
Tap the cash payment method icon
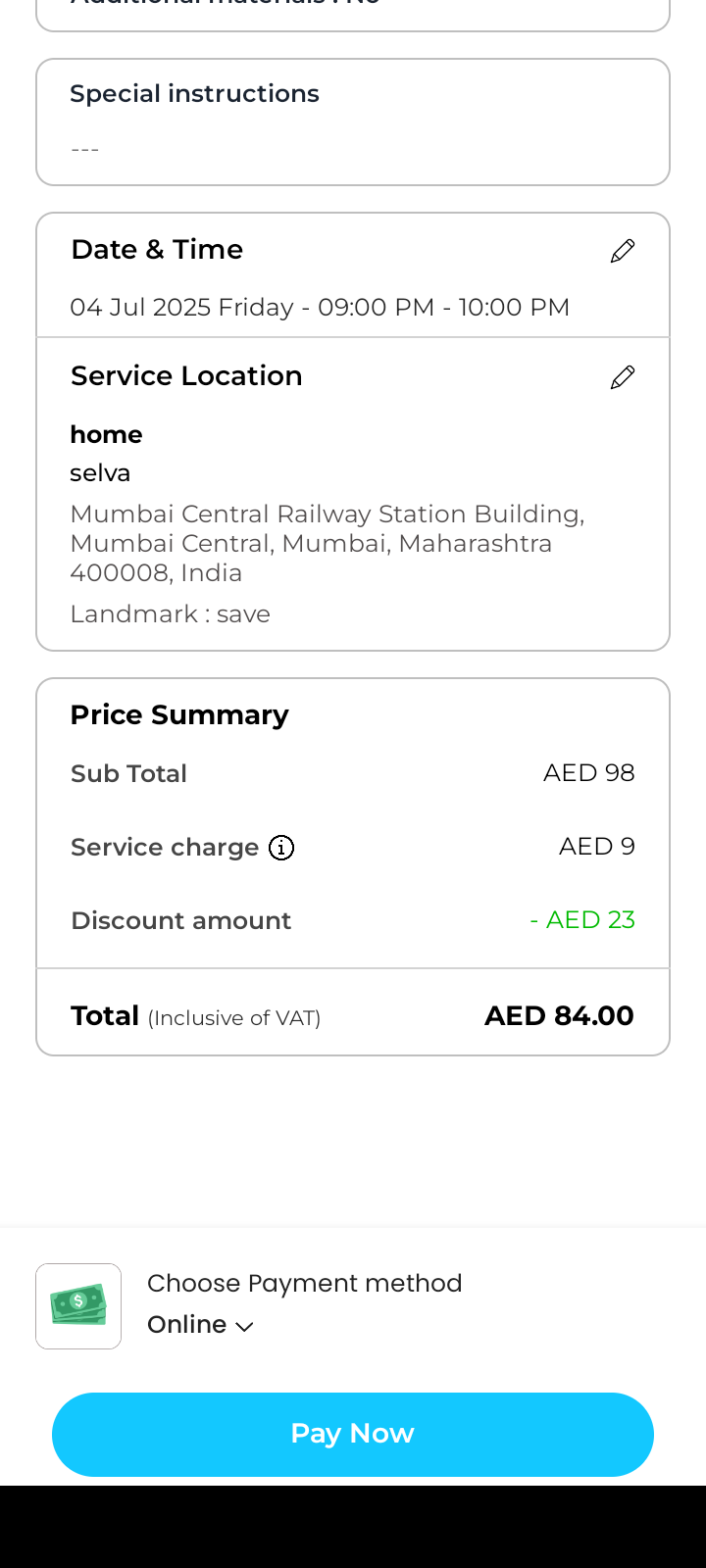coord(78,1306)
